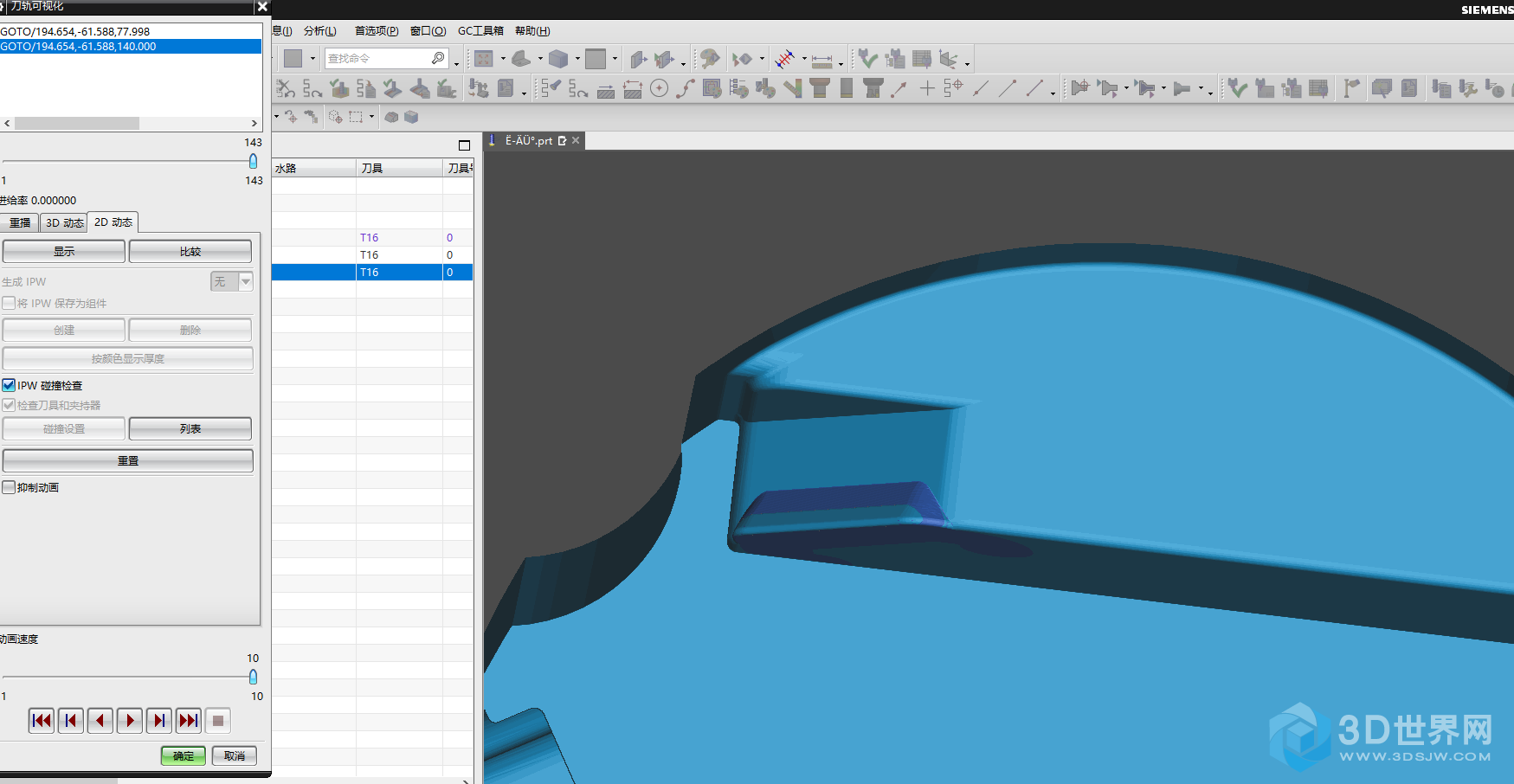The image size is (1514, 784).
Task: Click the maximize square above operation table
Action: [x=464, y=145]
